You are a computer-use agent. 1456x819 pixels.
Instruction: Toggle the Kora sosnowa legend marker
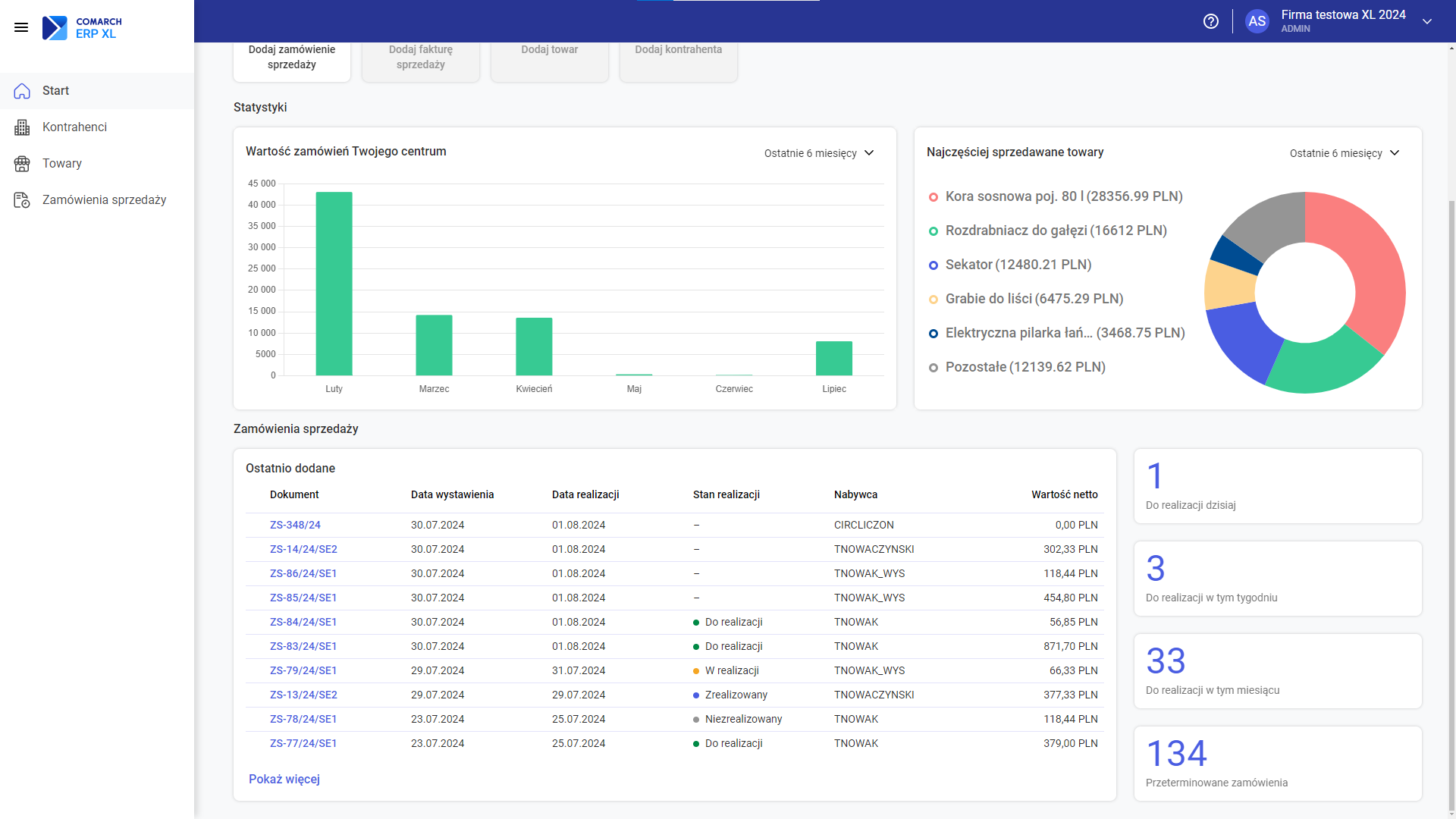tap(934, 197)
